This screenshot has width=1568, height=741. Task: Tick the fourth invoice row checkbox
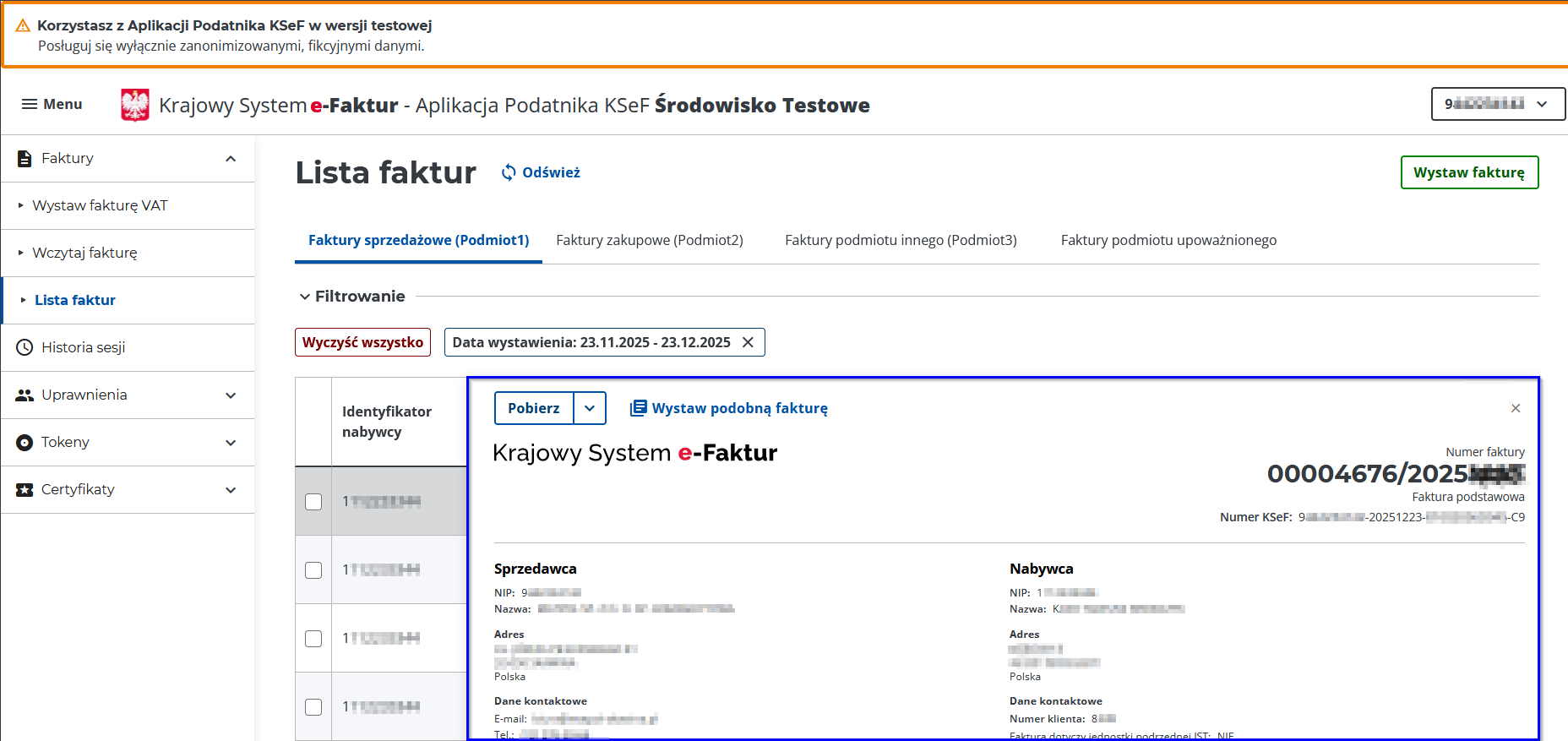313,707
